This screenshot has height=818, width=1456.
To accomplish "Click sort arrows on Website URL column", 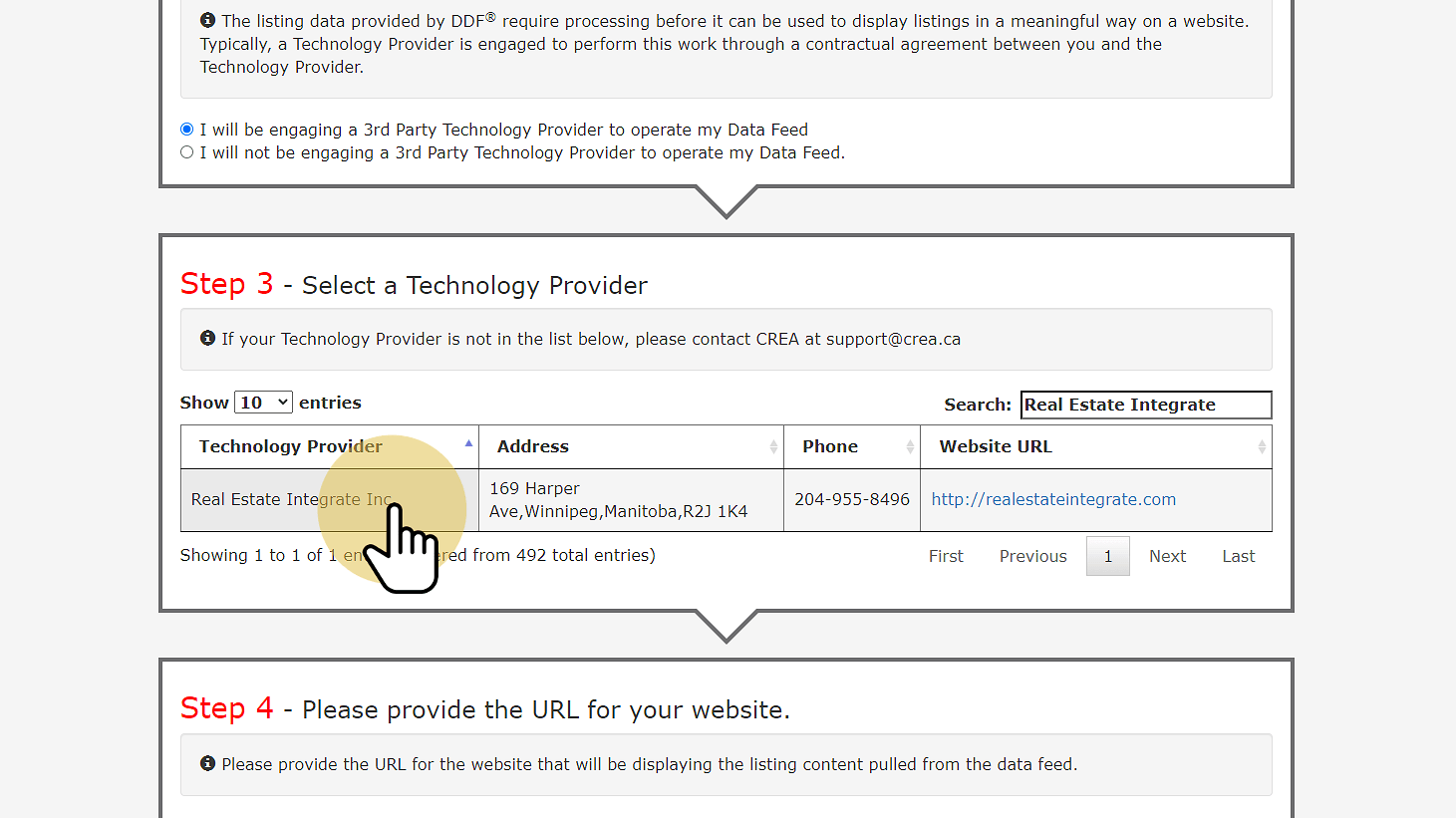I will (x=1262, y=447).
